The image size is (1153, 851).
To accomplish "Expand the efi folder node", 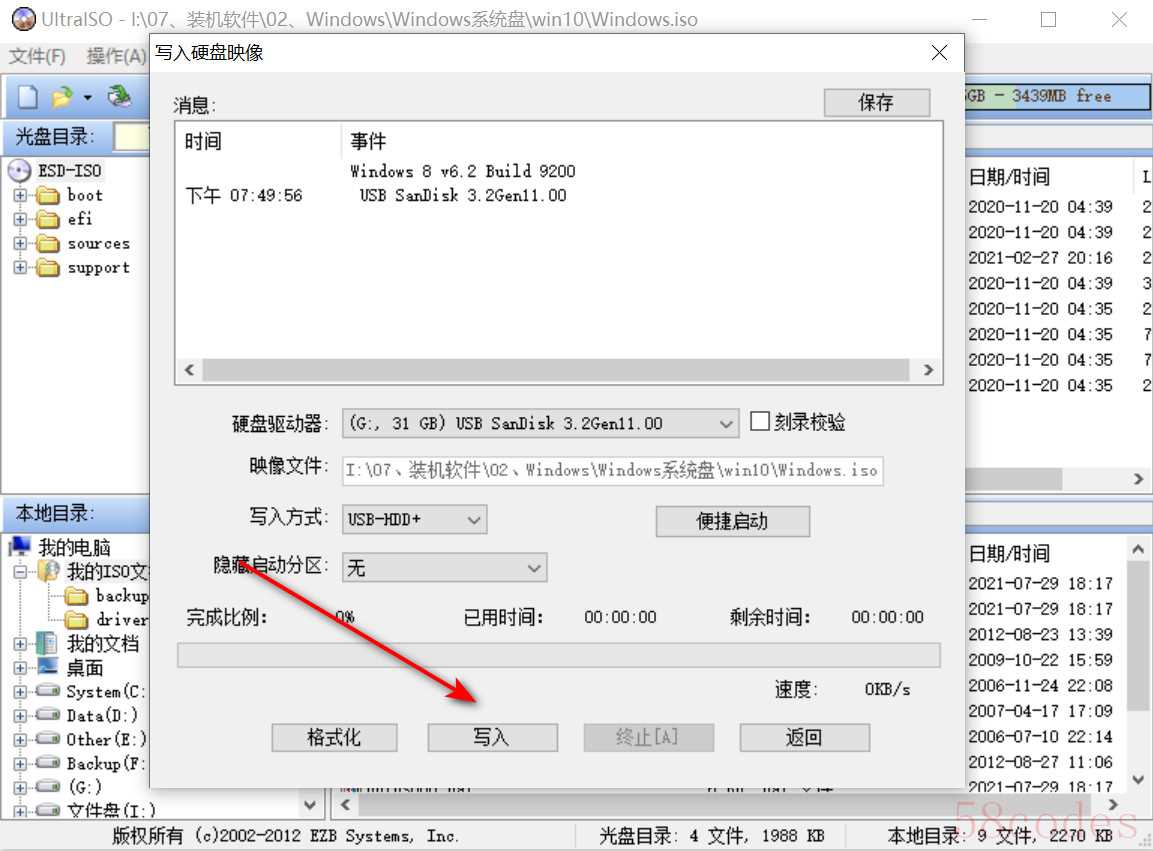I will point(20,219).
